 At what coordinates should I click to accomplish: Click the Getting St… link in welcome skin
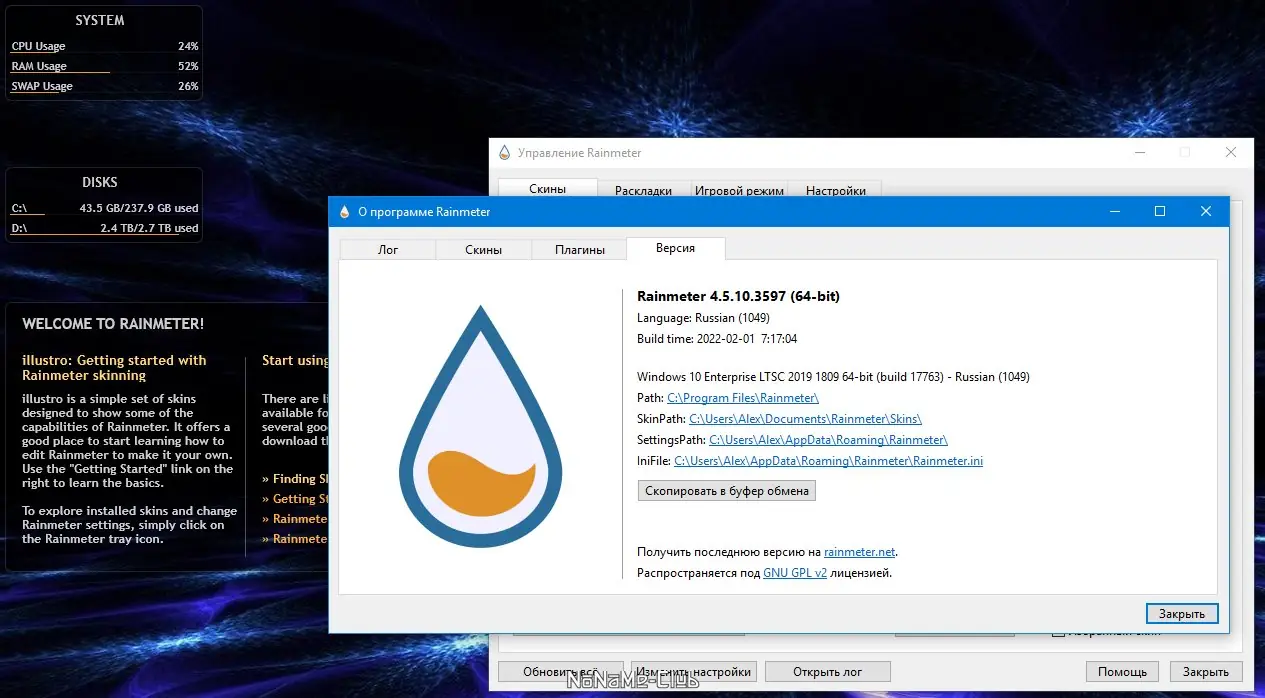295,499
